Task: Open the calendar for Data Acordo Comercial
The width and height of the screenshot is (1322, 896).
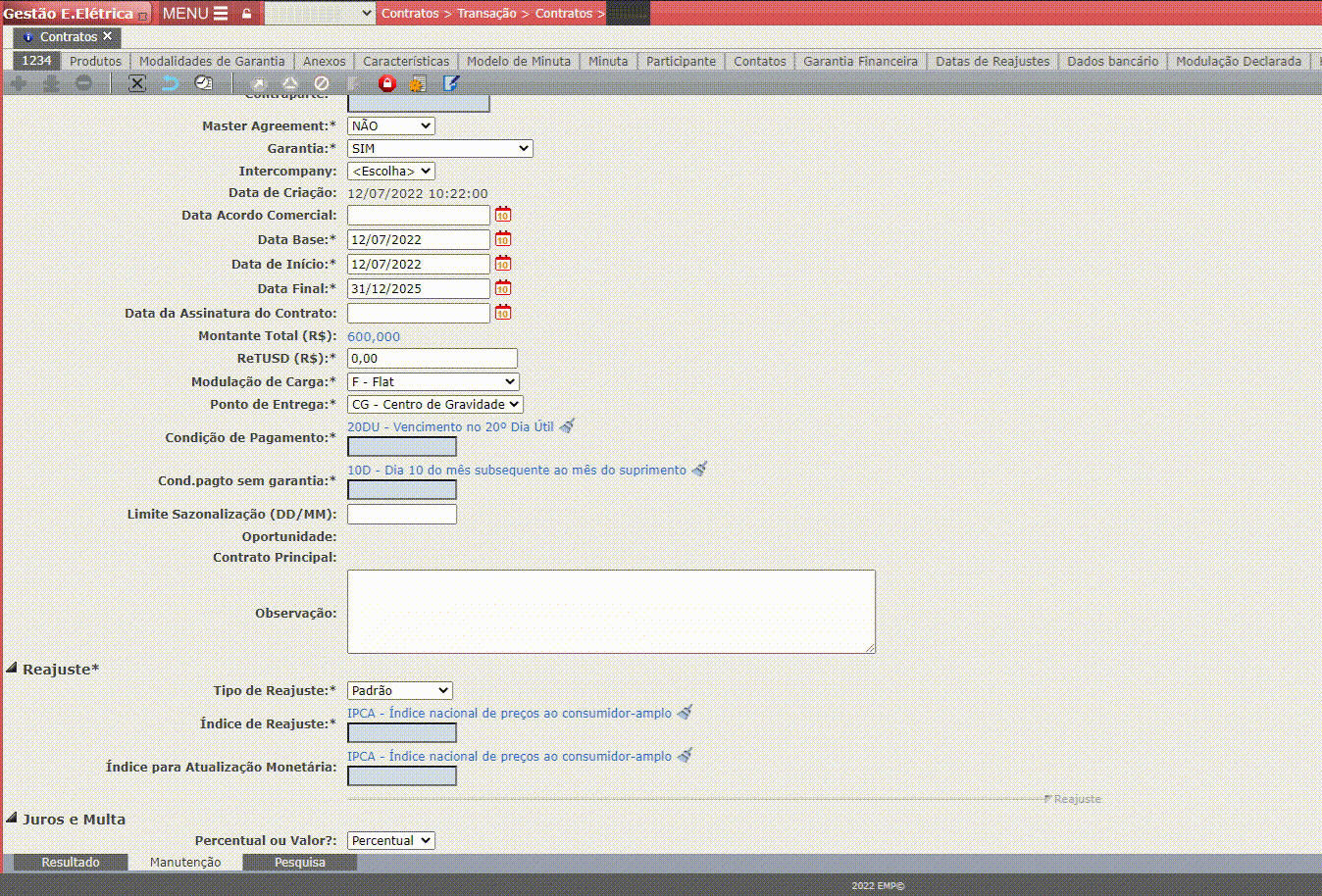Action: (x=503, y=215)
